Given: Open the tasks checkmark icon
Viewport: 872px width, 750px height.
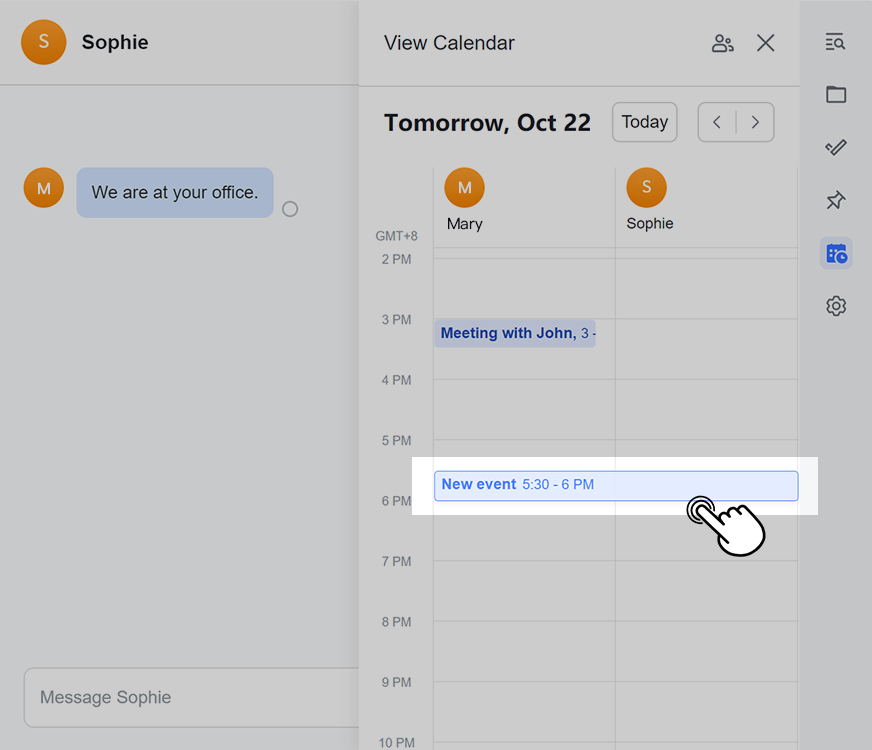Looking at the screenshot, I should click(836, 148).
